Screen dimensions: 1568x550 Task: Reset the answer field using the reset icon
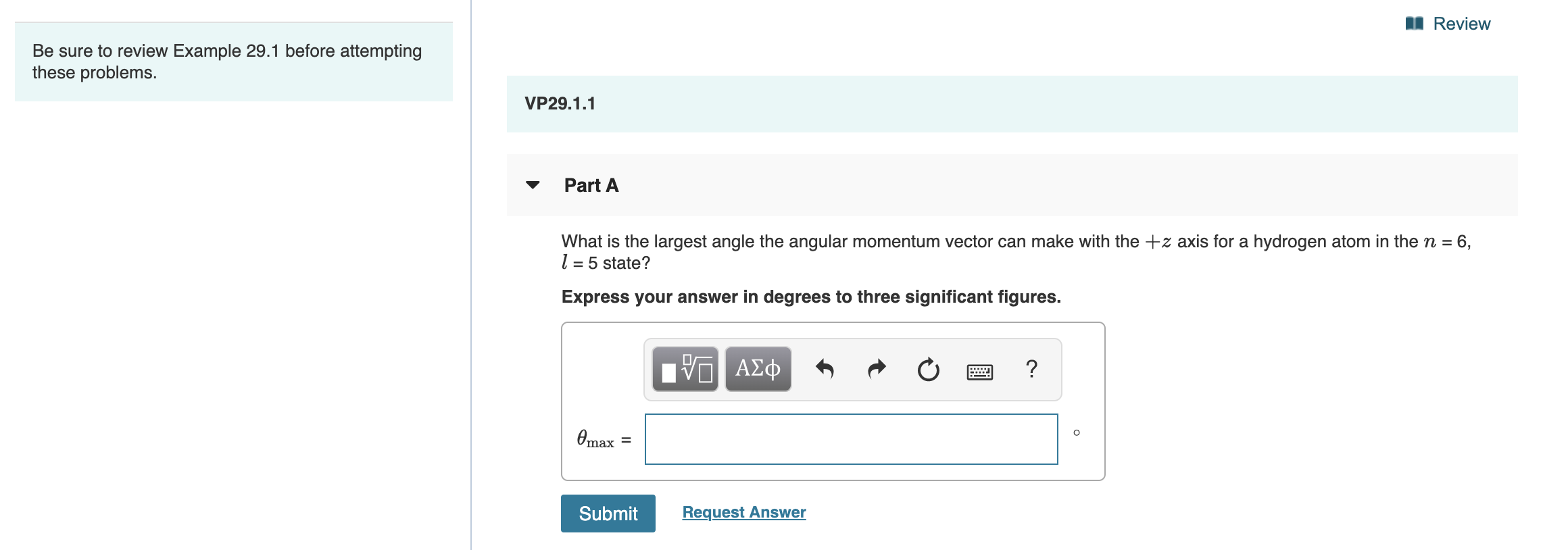[927, 369]
